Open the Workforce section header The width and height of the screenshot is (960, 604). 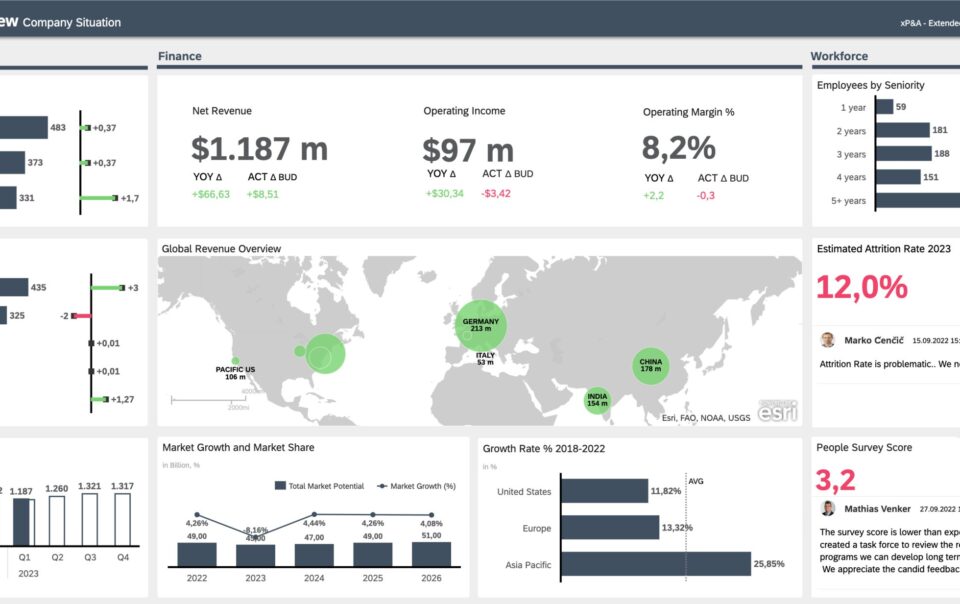click(x=839, y=56)
